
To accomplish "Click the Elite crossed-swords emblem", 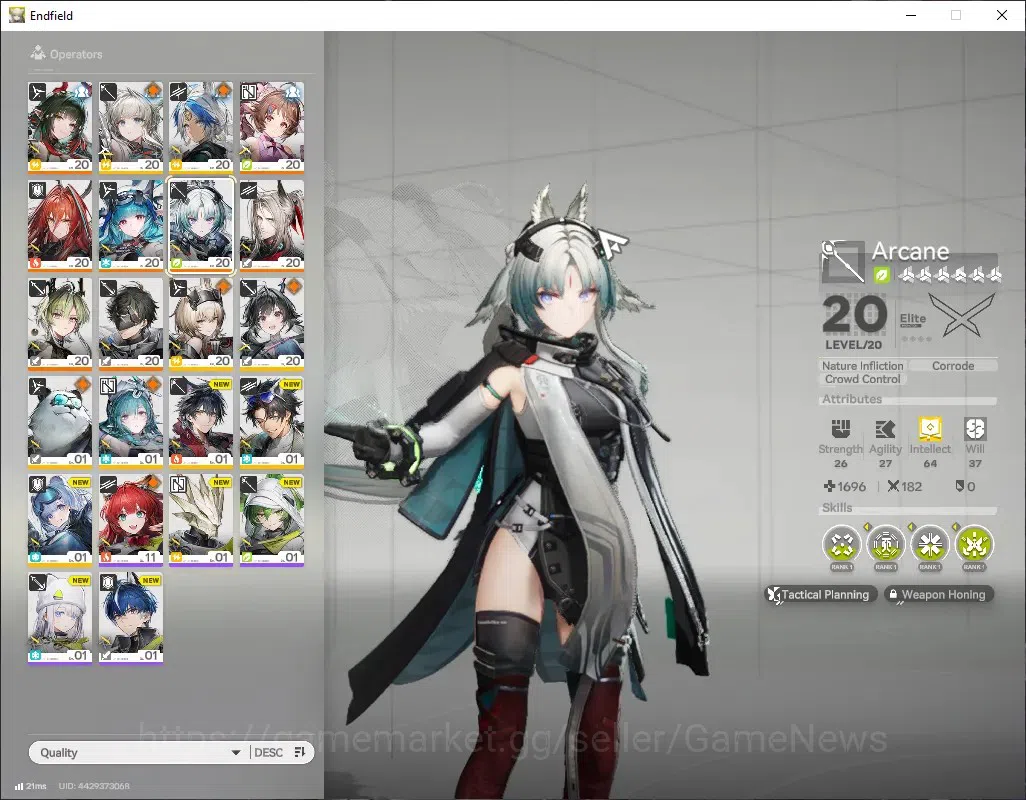I will coord(962,314).
